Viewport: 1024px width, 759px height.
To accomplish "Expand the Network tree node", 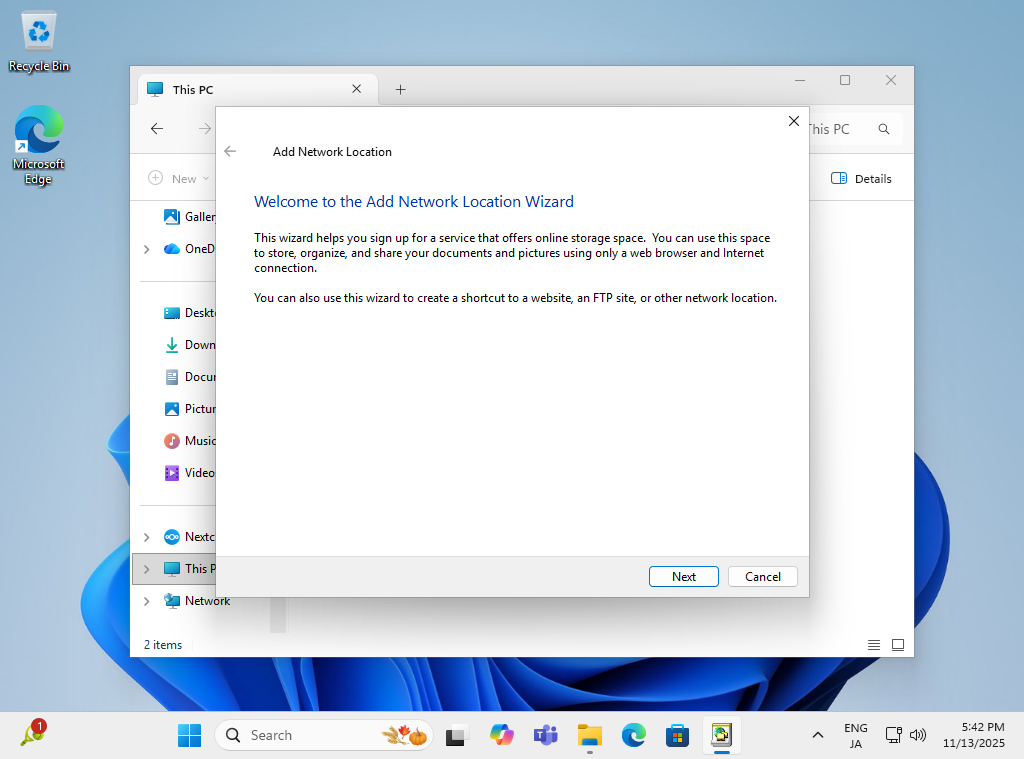I will pos(147,601).
